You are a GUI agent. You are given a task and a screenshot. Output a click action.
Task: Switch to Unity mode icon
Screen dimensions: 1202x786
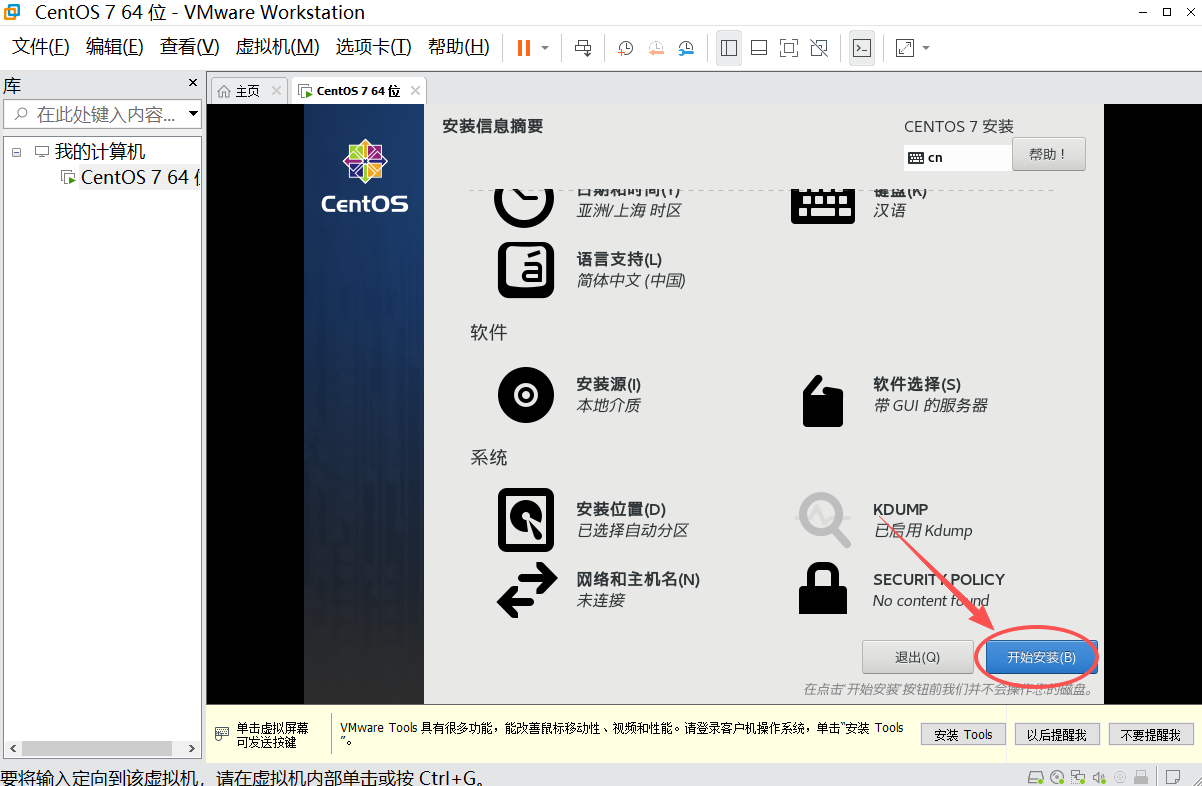819,48
